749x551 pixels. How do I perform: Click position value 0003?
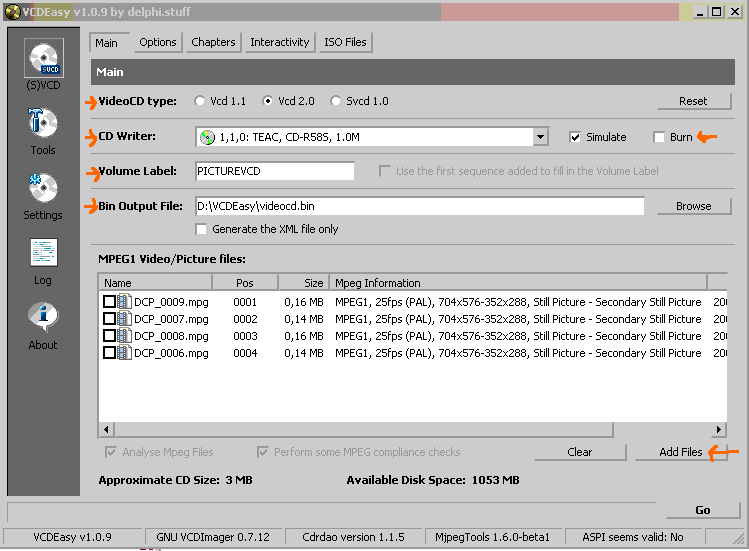(x=245, y=336)
